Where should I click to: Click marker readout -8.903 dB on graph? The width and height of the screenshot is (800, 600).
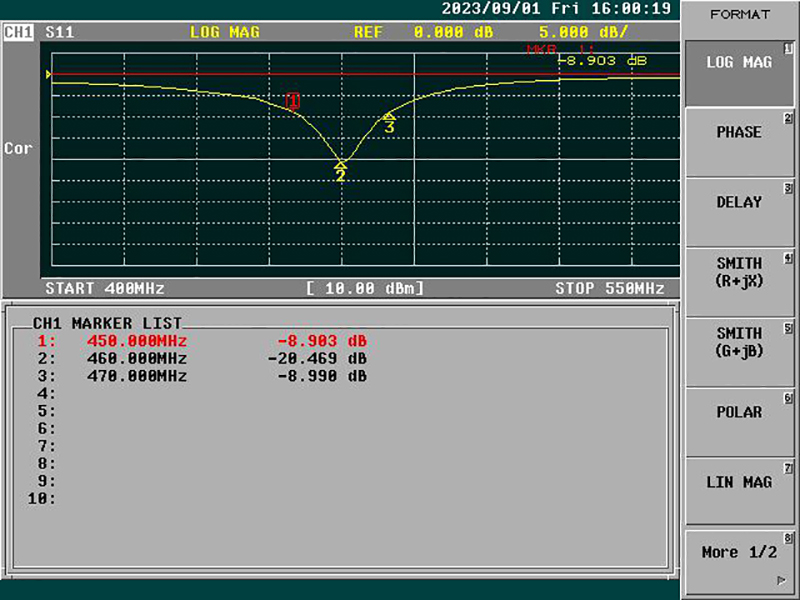coord(602,61)
